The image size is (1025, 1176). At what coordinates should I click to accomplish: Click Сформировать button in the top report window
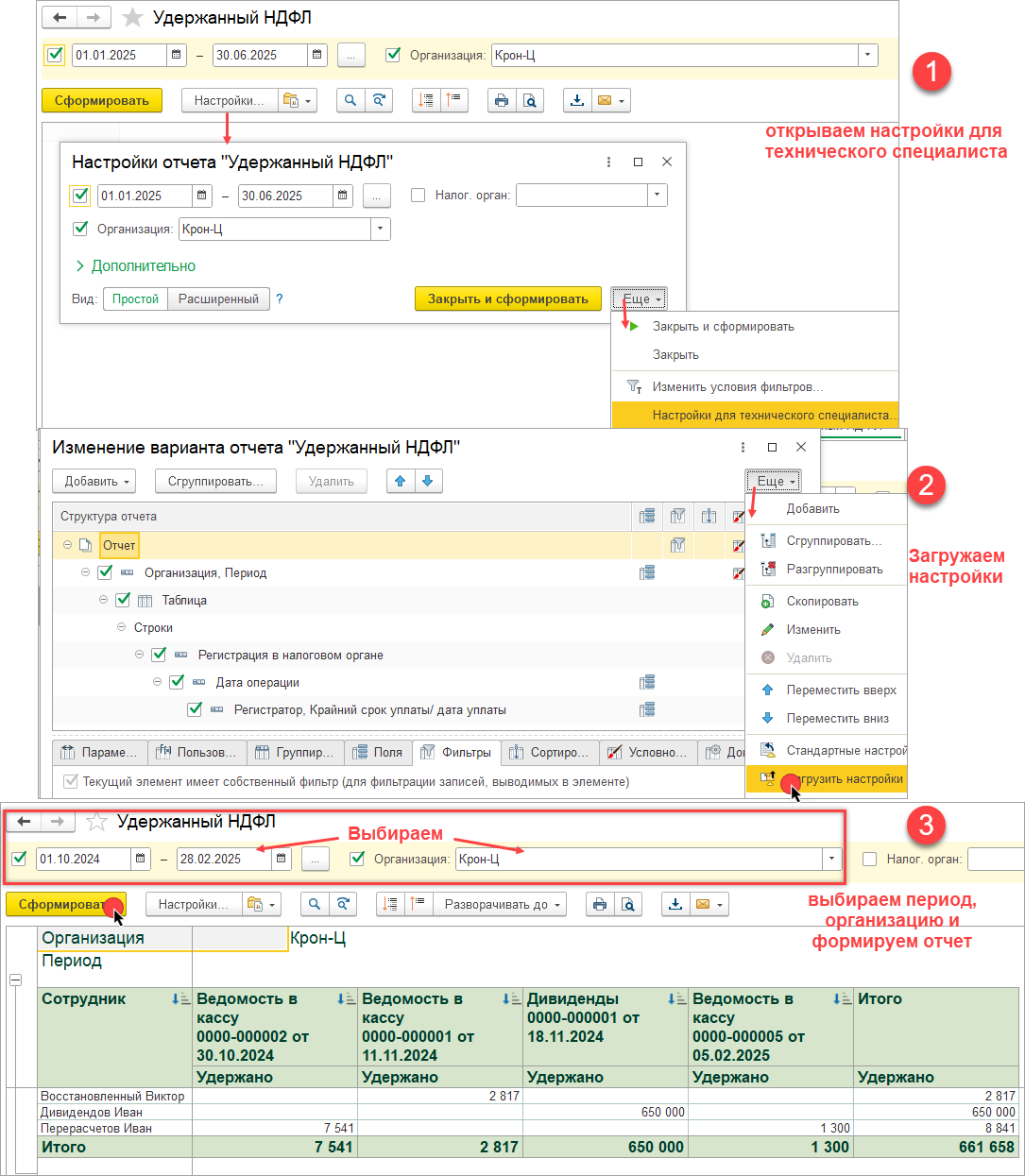[102, 100]
